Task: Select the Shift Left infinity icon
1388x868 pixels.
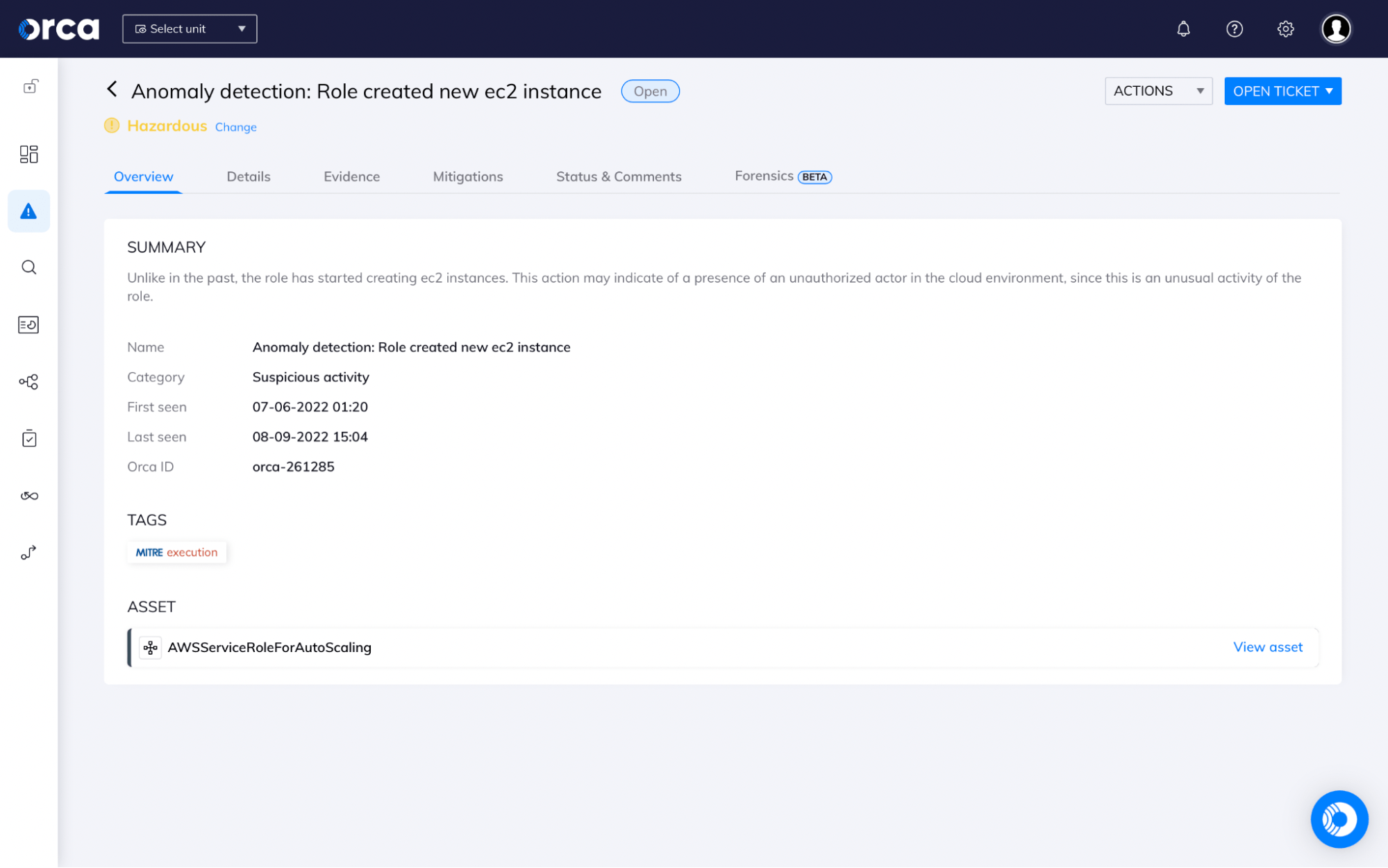Action: (x=28, y=495)
